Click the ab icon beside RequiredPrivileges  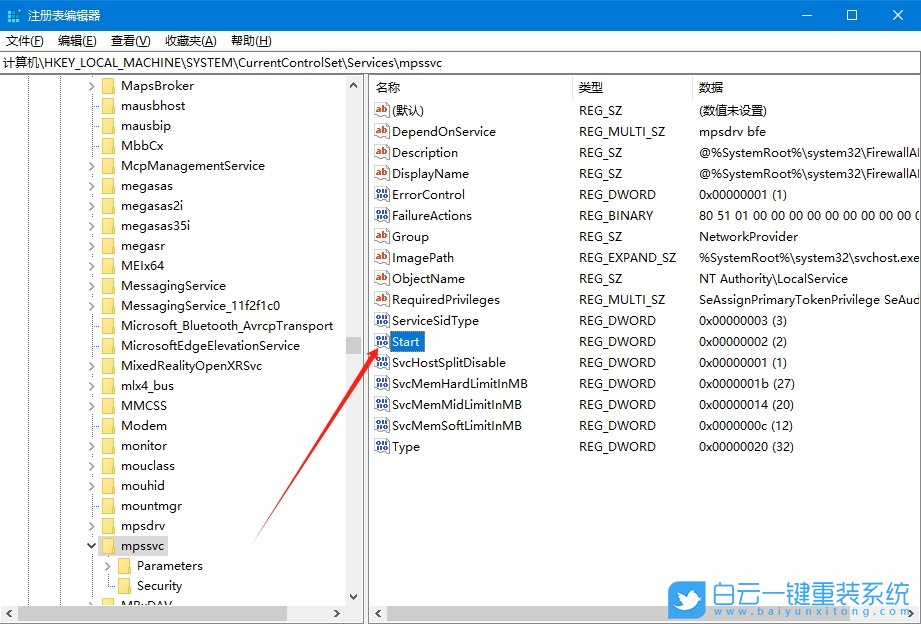click(384, 299)
